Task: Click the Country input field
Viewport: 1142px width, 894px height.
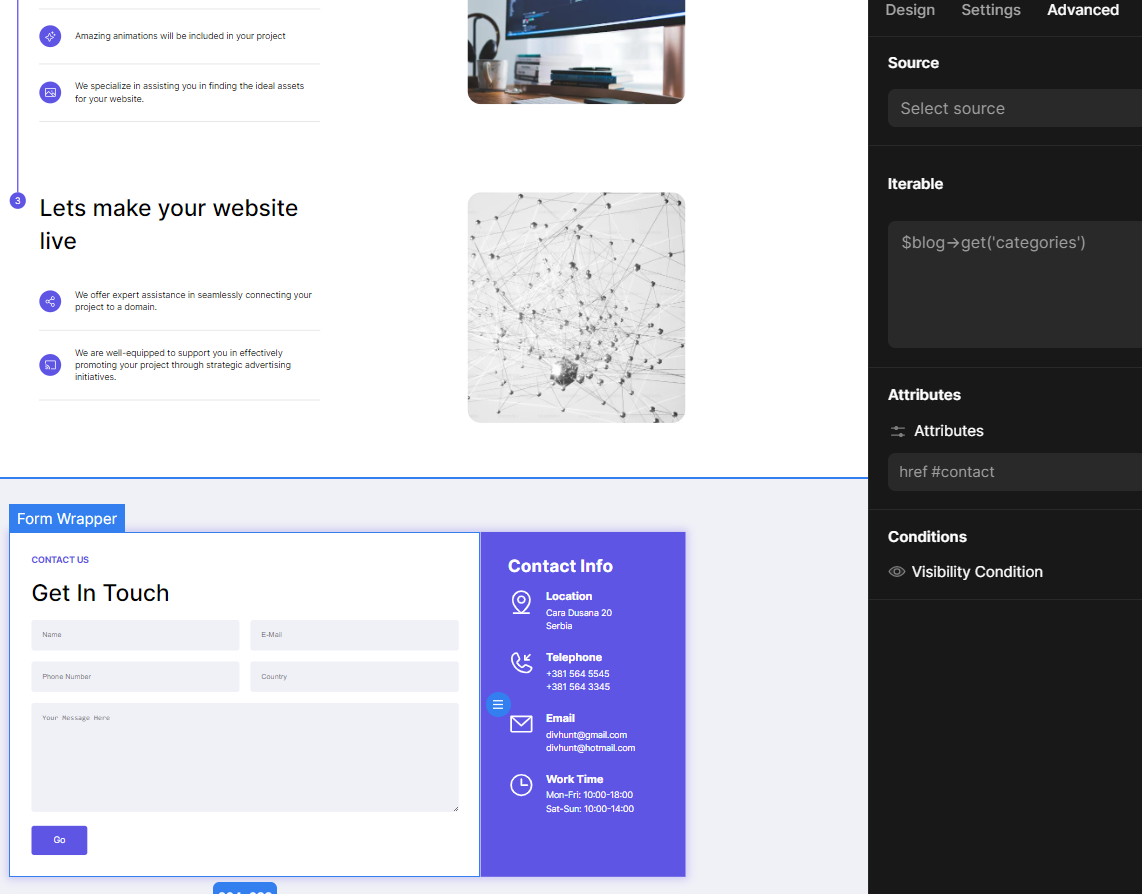Action: tap(354, 677)
